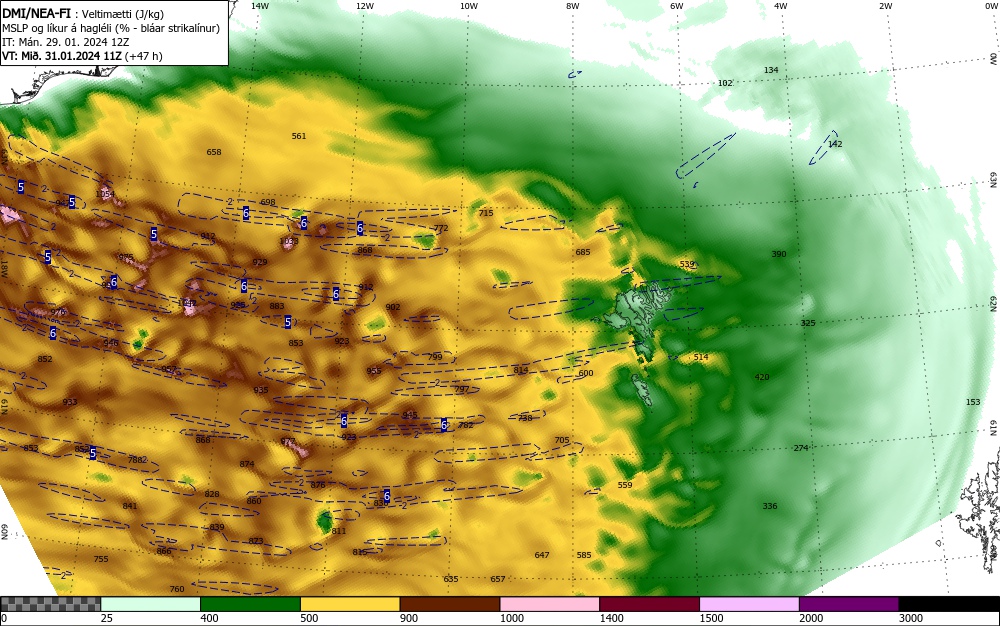Click the map value 814
The height and width of the screenshot is (626, 1000).
pyautogui.click(x=520, y=370)
